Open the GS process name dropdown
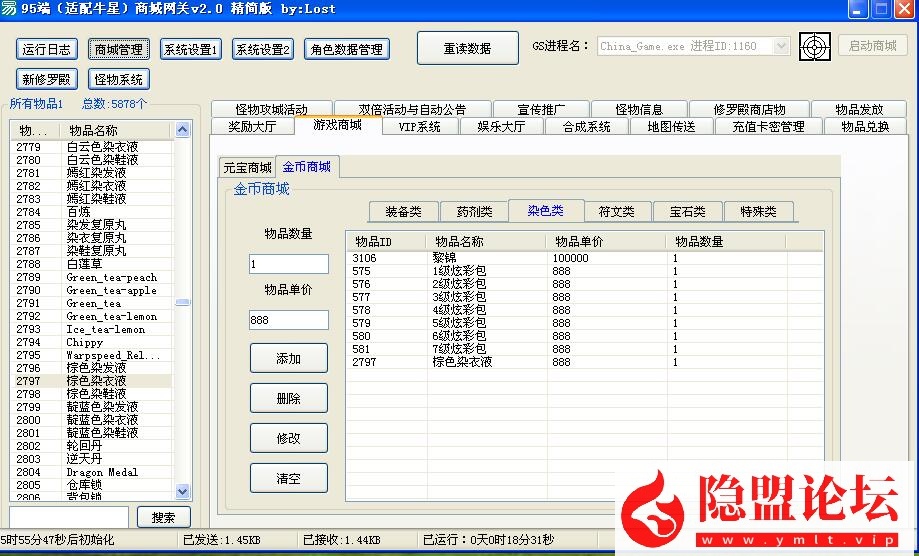919x556 pixels. (781, 47)
